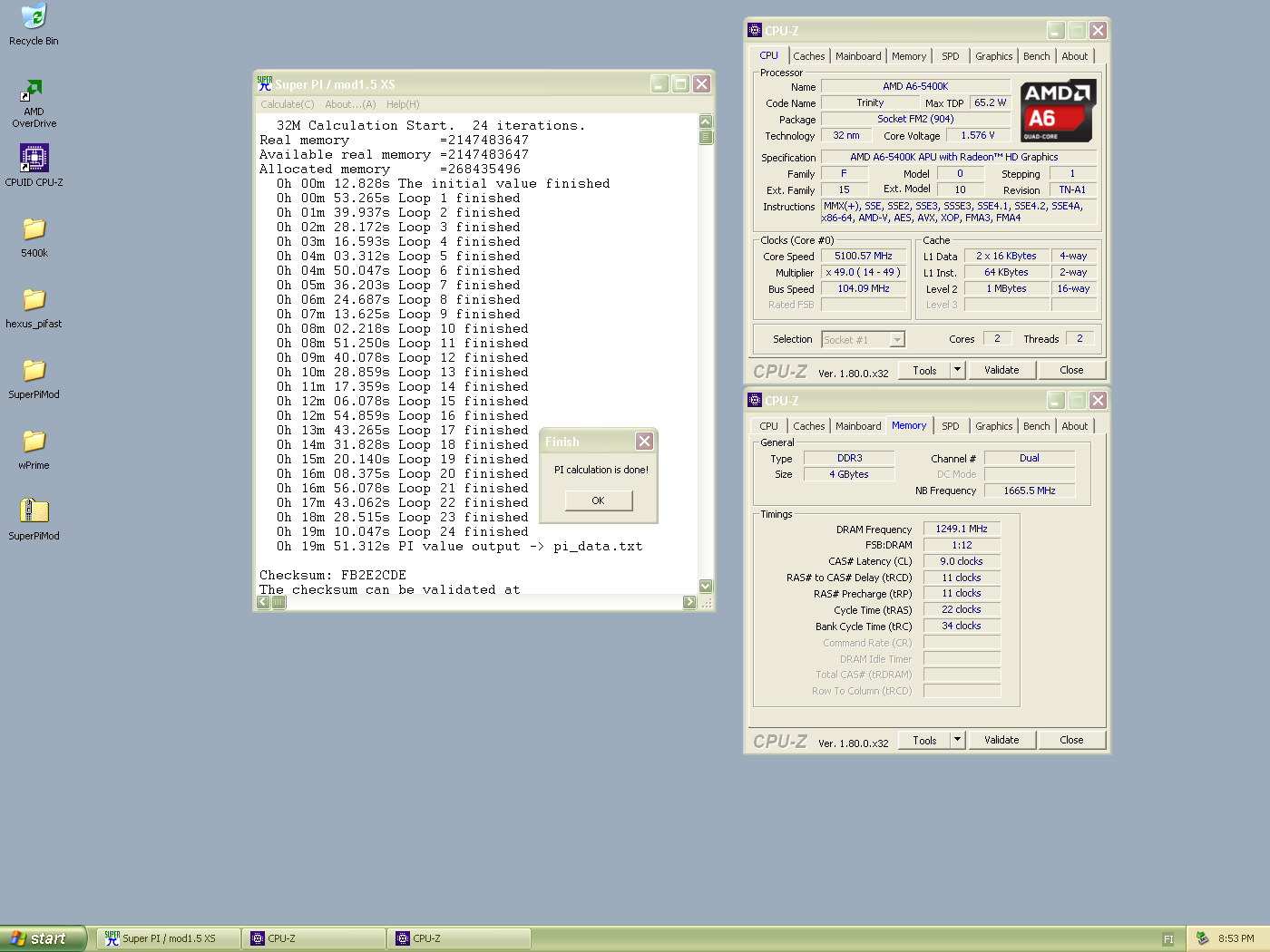
Task: Close the Super PI window
Action: (701, 83)
